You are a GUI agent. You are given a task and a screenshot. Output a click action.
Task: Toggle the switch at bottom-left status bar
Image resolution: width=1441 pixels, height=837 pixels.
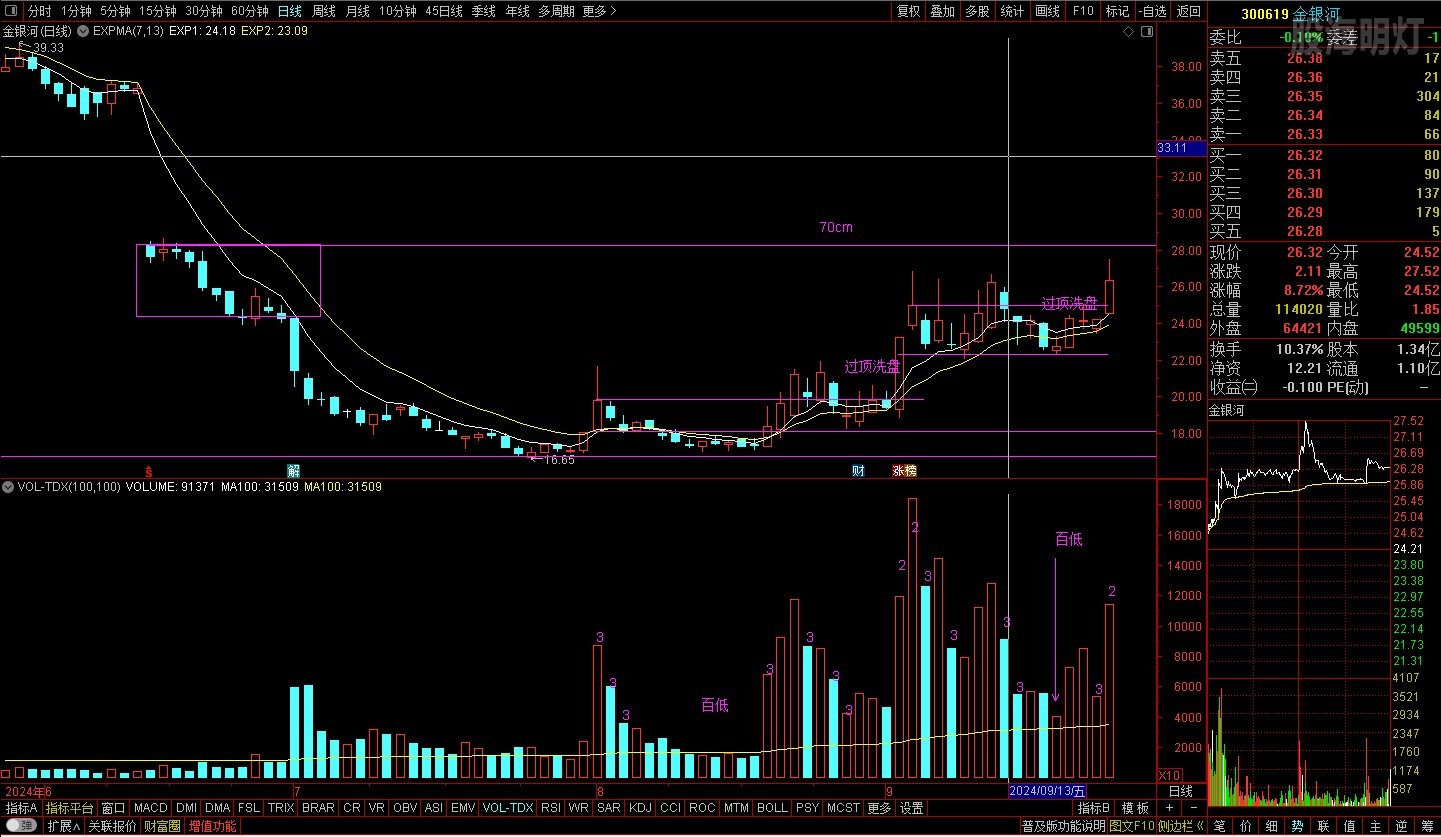click(x=22, y=826)
